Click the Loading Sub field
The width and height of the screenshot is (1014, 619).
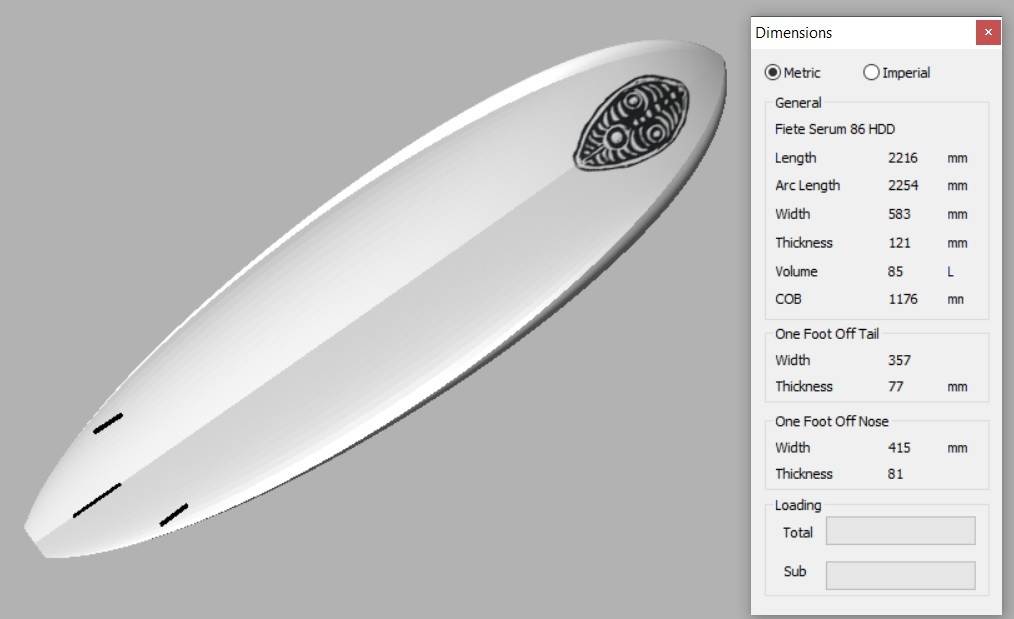[900, 575]
